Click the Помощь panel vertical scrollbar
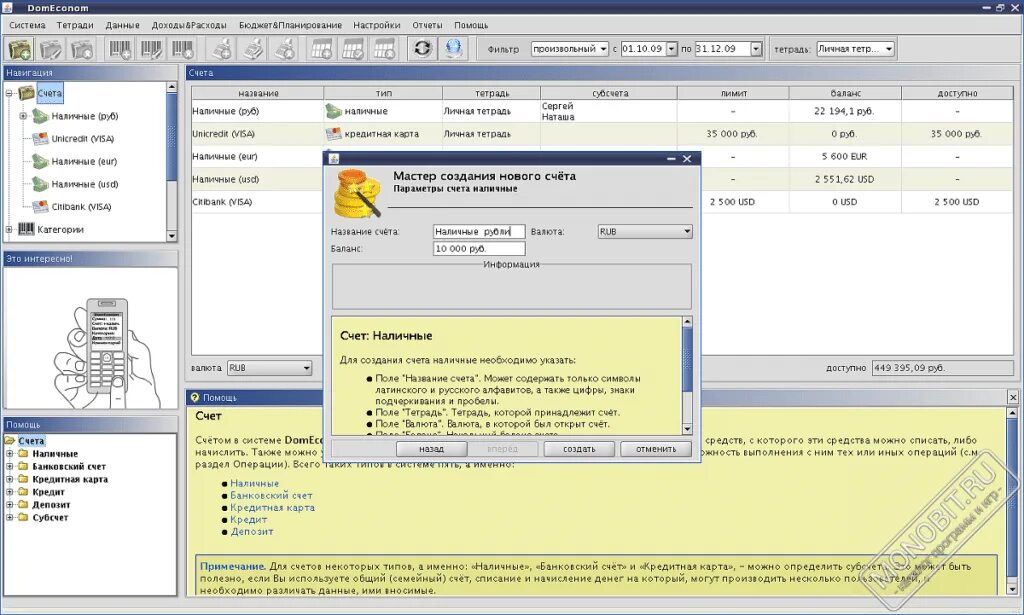Viewport: 1024px width, 615px height. tap(1012, 501)
